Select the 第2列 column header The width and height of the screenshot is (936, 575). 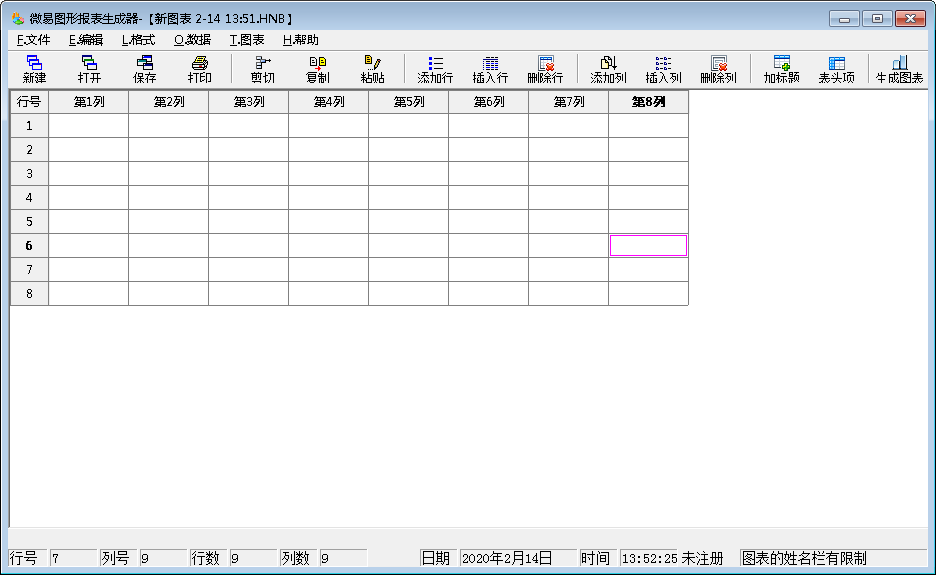tap(168, 102)
